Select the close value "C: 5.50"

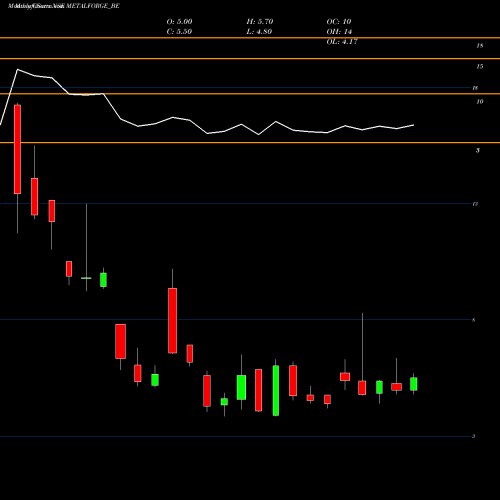(x=179, y=32)
